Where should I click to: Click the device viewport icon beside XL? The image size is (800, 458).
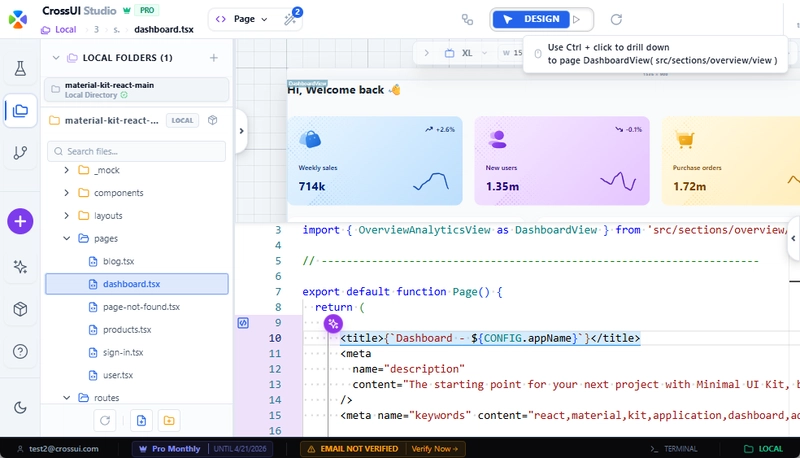pyautogui.click(x=449, y=53)
